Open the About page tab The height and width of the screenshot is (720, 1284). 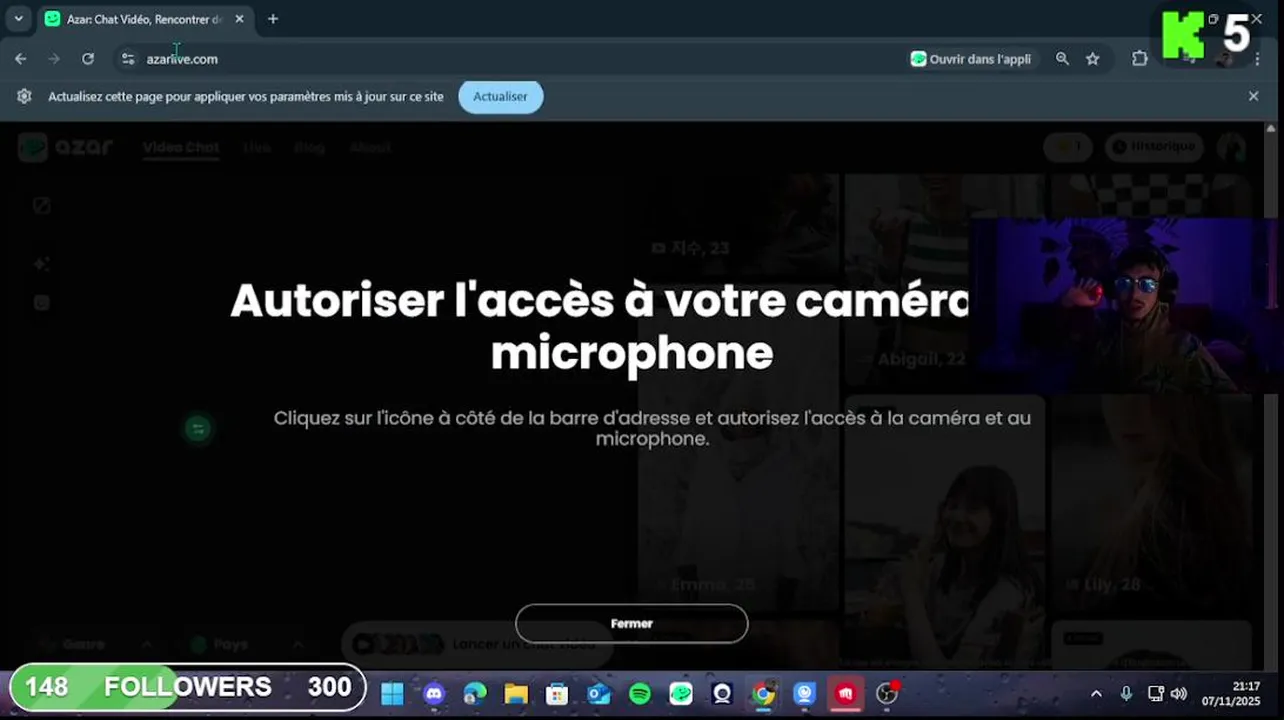370,147
